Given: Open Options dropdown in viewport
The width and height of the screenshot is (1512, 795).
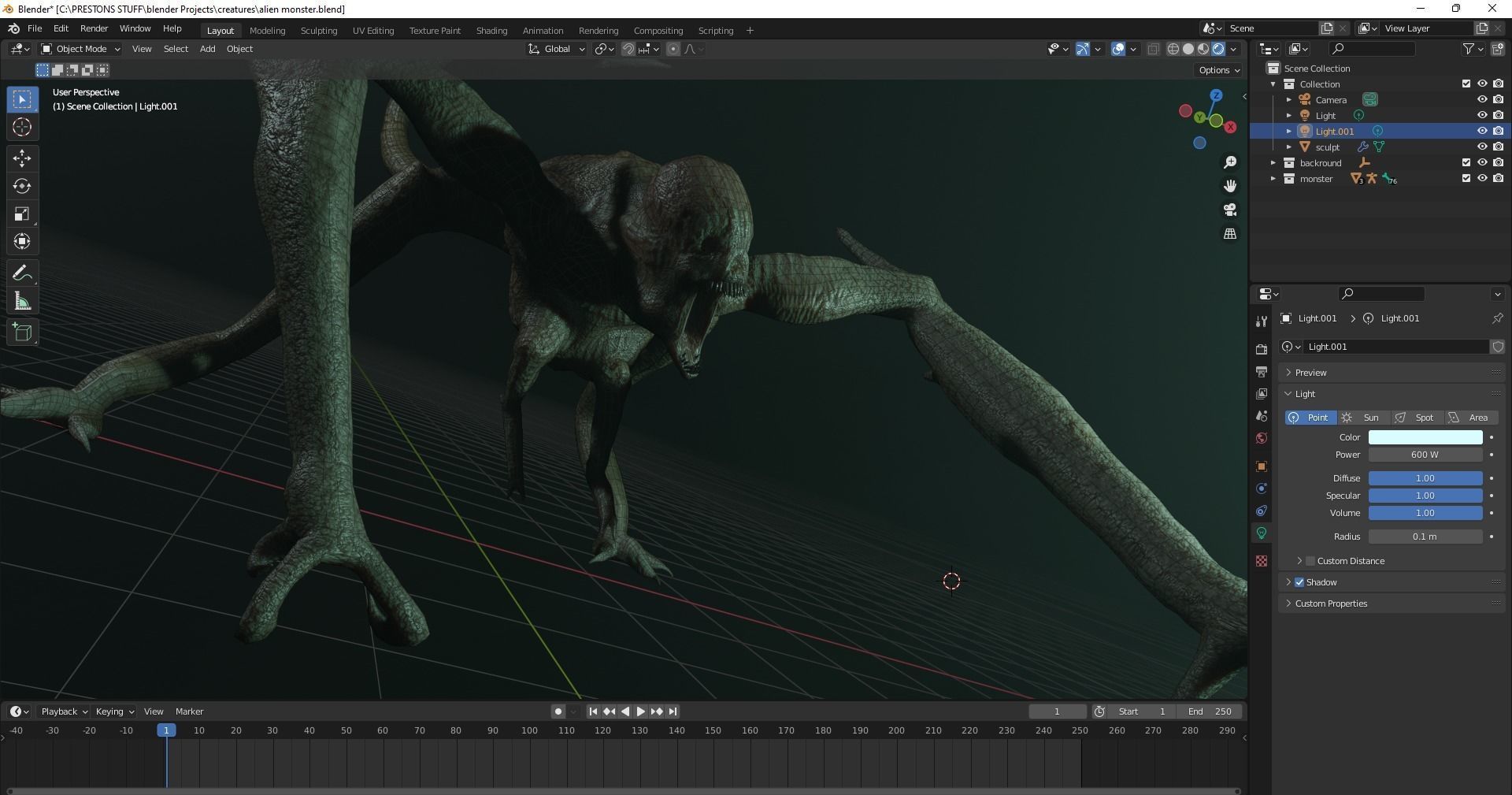Looking at the screenshot, I should [1219, 70].
